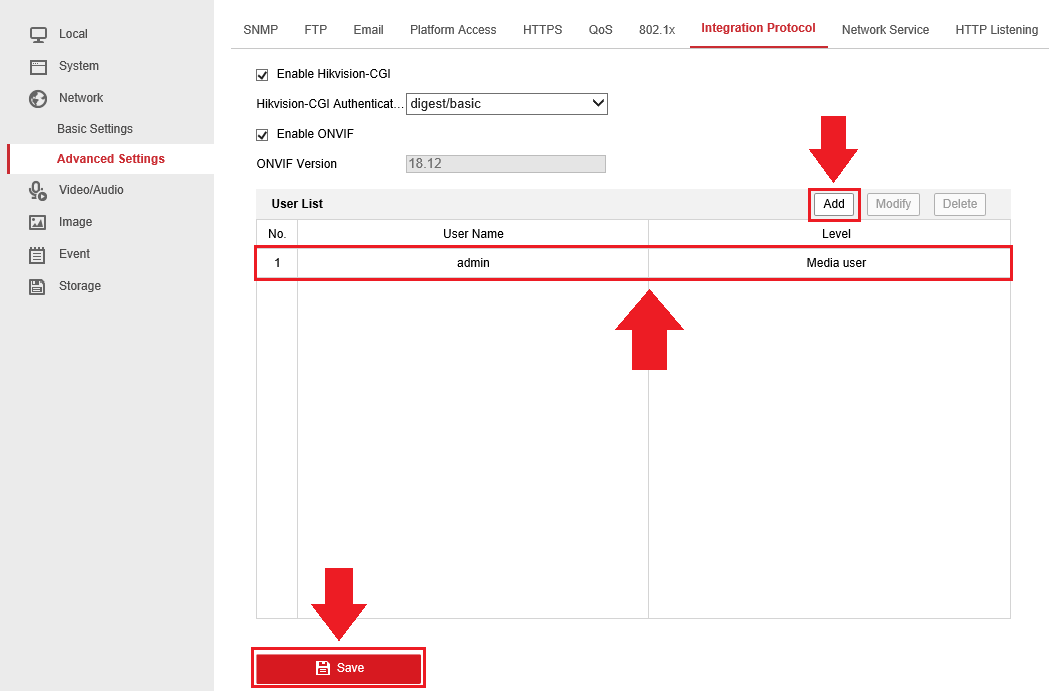This screenshot has width=1049, height=691.
Task: Select Advanced Settings in the sidebar
Action: tap(110, 159)
